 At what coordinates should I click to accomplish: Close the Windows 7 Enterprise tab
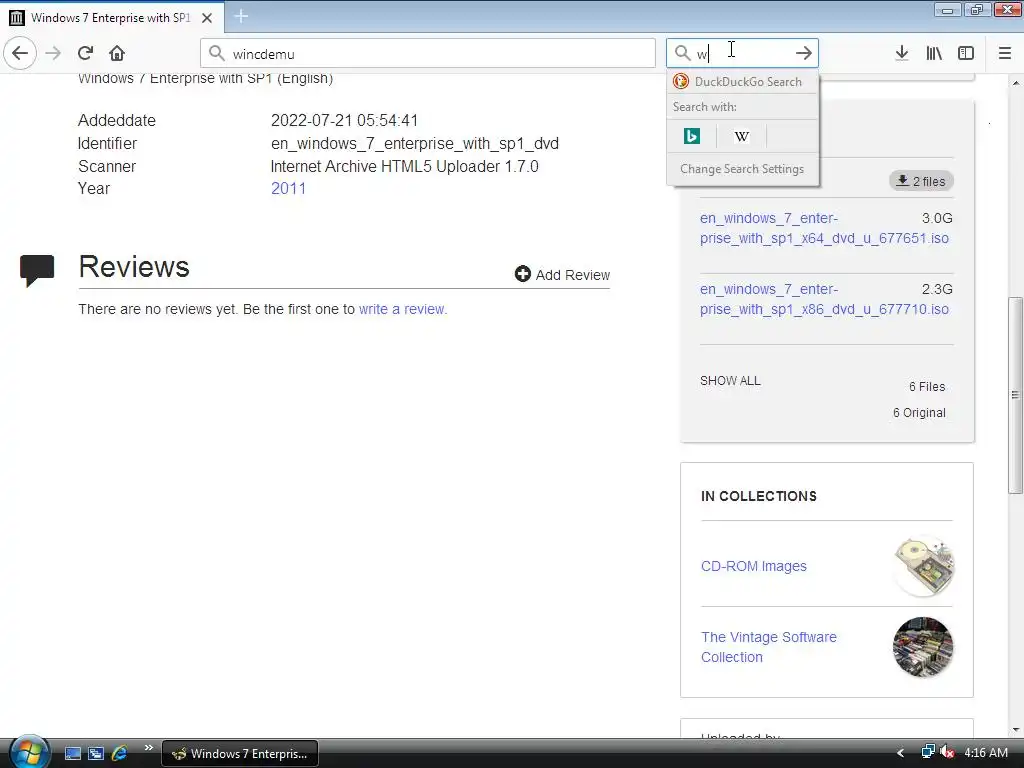pos(207,18)
